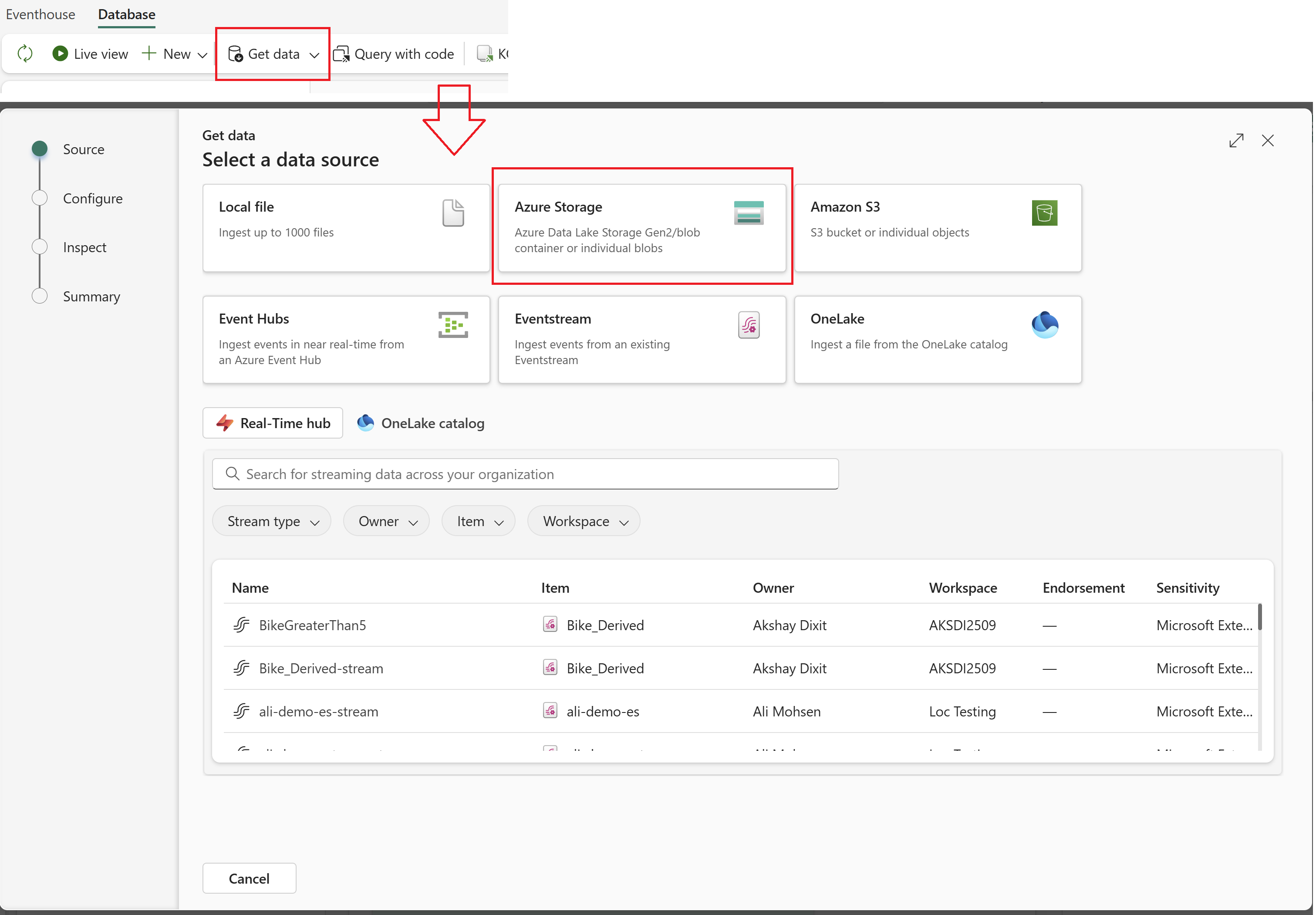Select the Real-Time hub tab
The width and height of the screenshot is (1316, 915).
pos(273,424)
